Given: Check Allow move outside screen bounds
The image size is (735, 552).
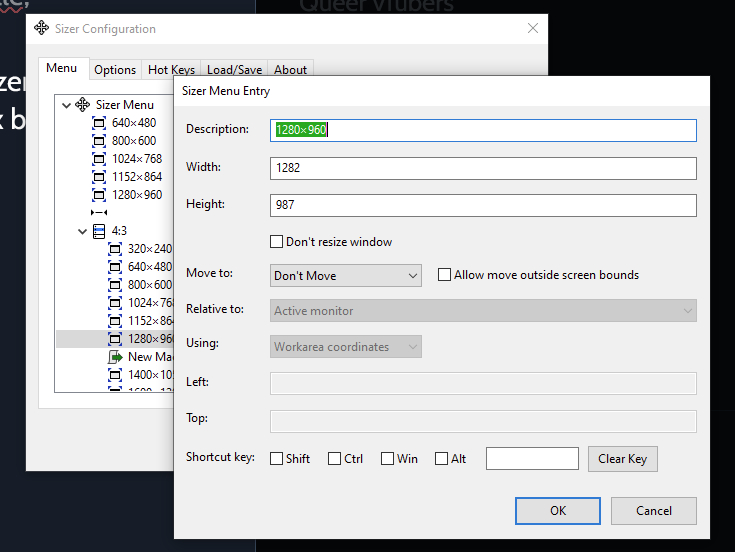Looking at the screenshot, I should coord(445,275).
